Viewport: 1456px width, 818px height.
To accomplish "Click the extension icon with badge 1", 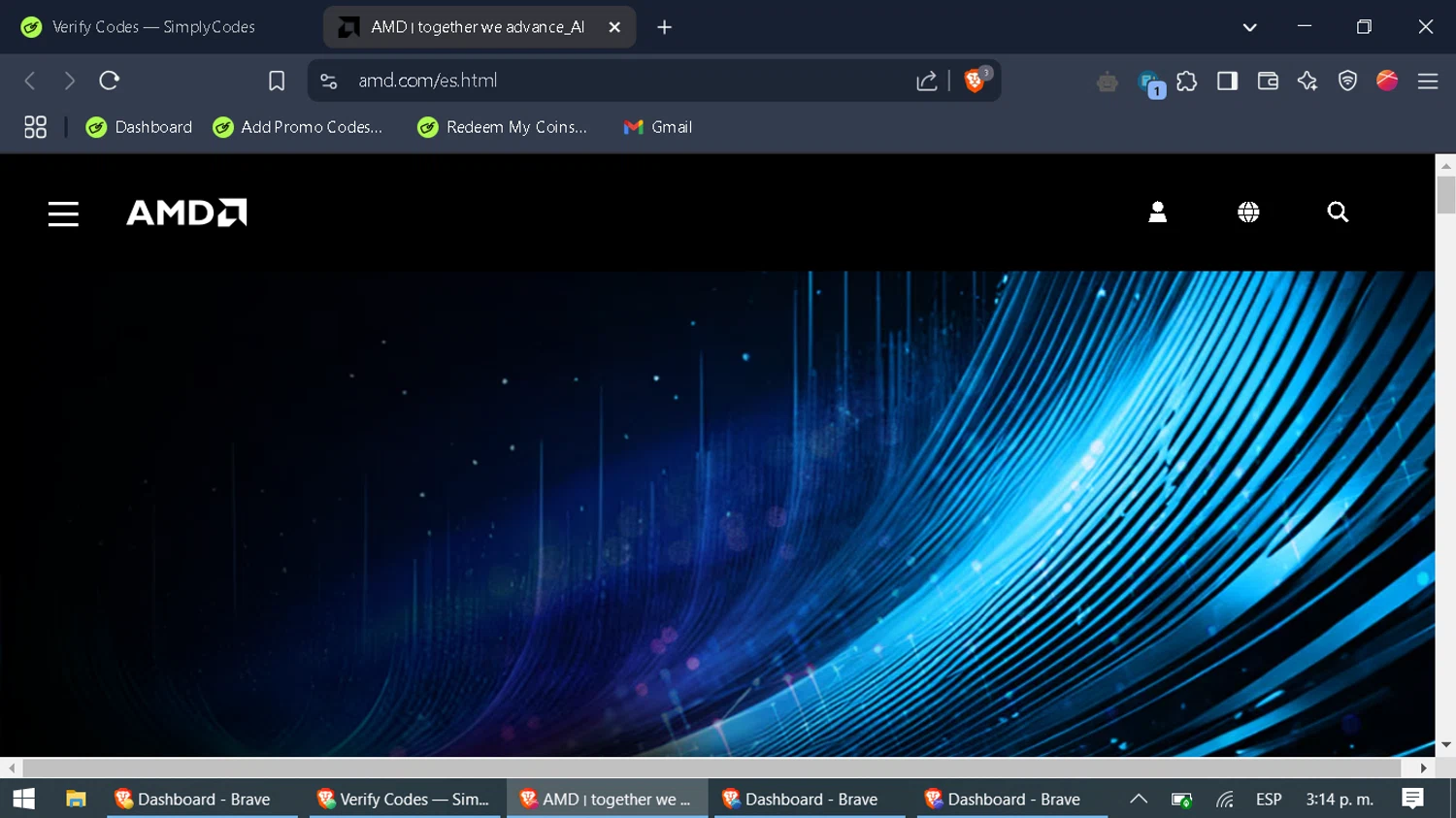I will tap(1149, 83).
